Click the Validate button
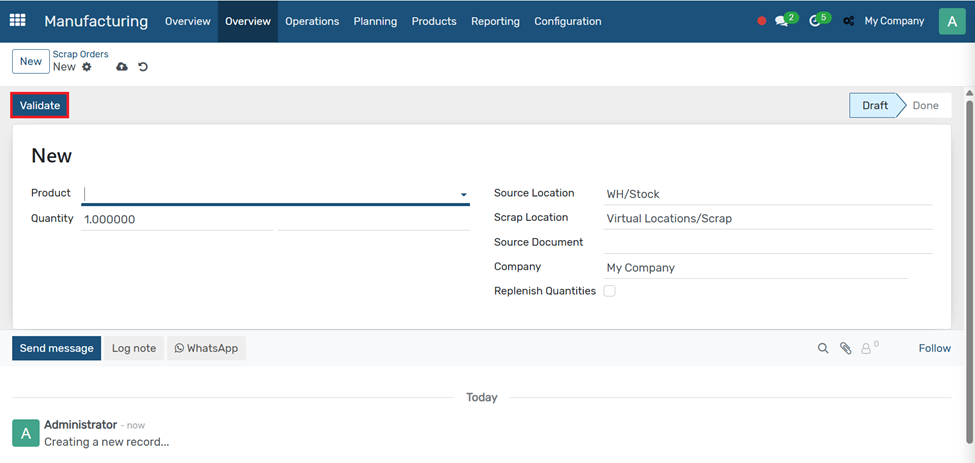The width and height of the screenshot is (975, 463). pos(40,105)
